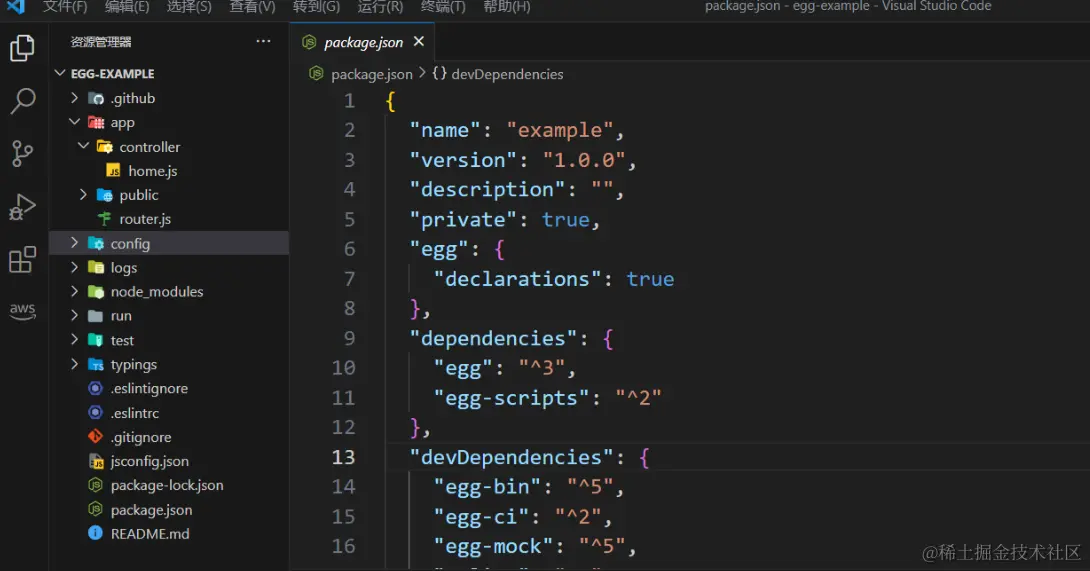This screenshot has width=1090, height=571.
Task: Click the config folder icon
Action: pyautogui.click(x=96, y=243)
